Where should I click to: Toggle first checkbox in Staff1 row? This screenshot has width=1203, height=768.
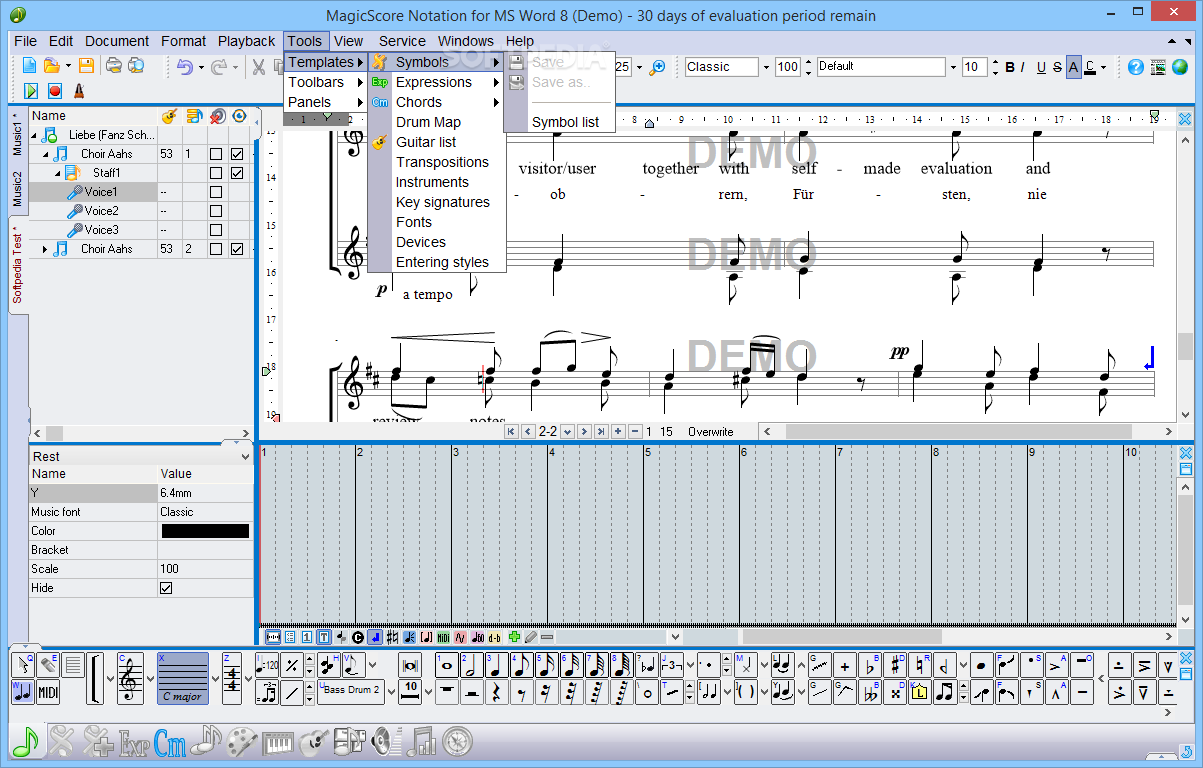tap(216, 173)
